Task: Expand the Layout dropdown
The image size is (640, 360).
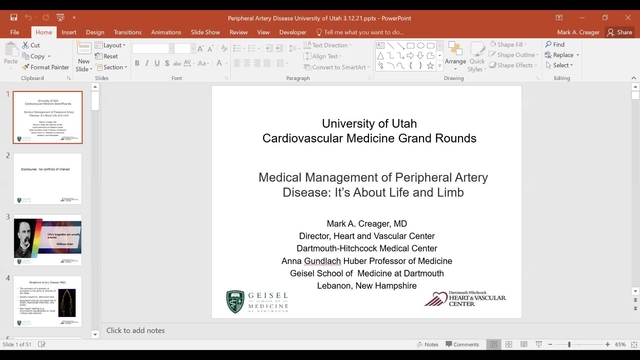Action: pyautogui.click(x=110, y=45)
